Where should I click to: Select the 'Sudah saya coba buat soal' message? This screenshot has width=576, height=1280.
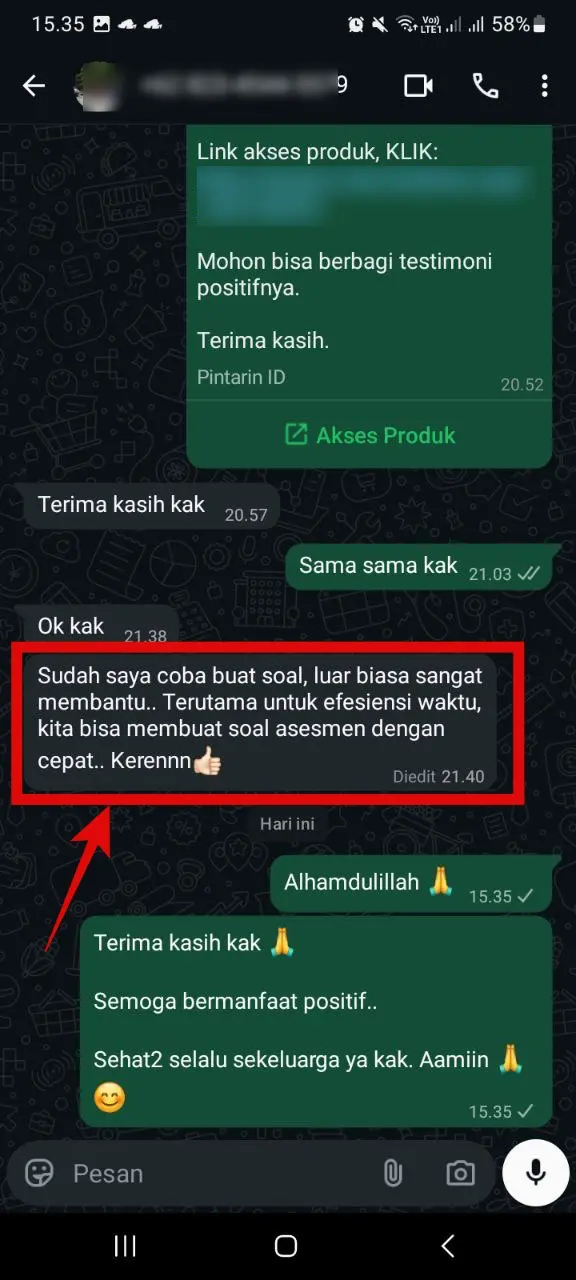click(x=260, y=717)
